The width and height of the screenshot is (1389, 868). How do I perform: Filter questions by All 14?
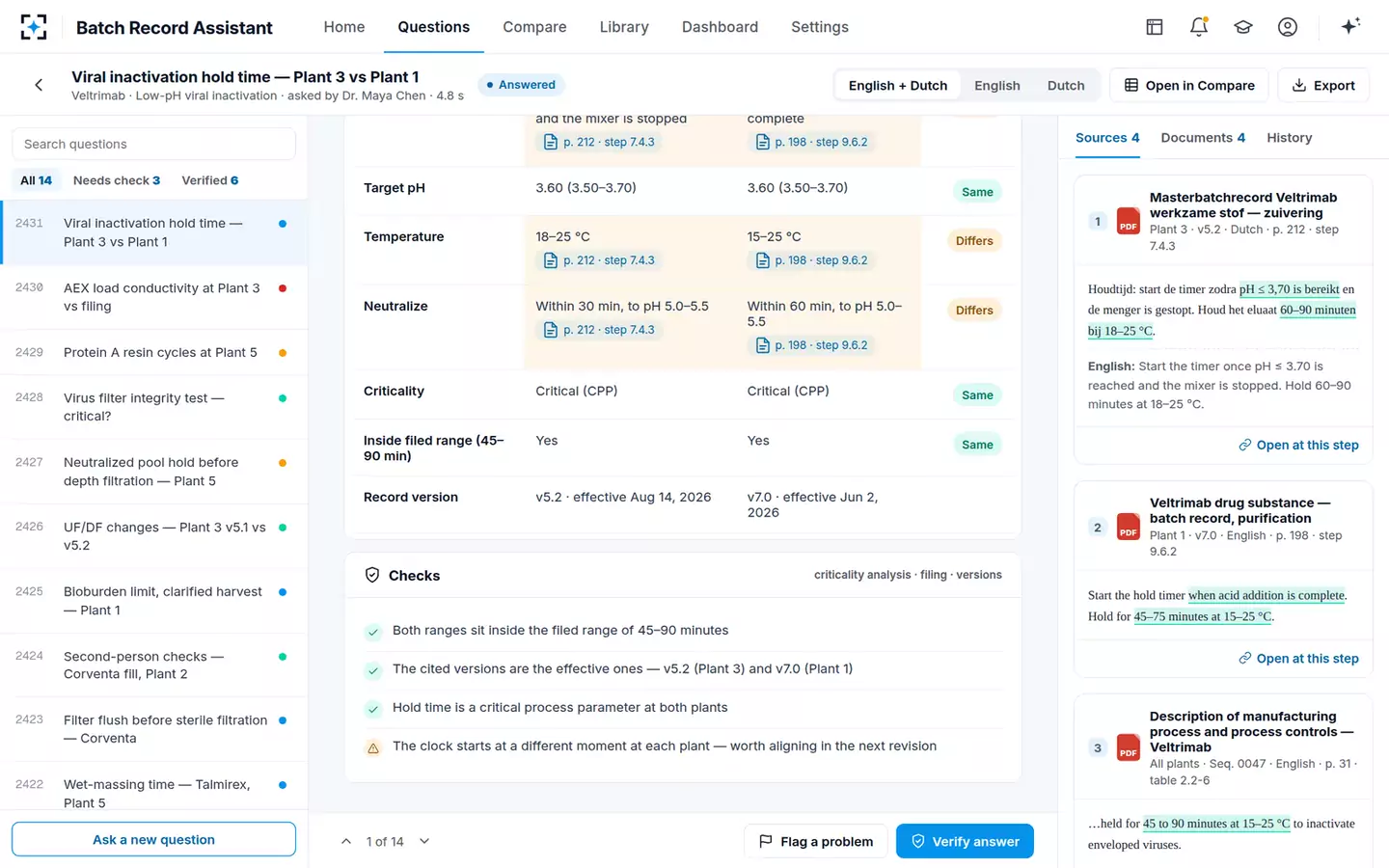click(x=37, y=180)
